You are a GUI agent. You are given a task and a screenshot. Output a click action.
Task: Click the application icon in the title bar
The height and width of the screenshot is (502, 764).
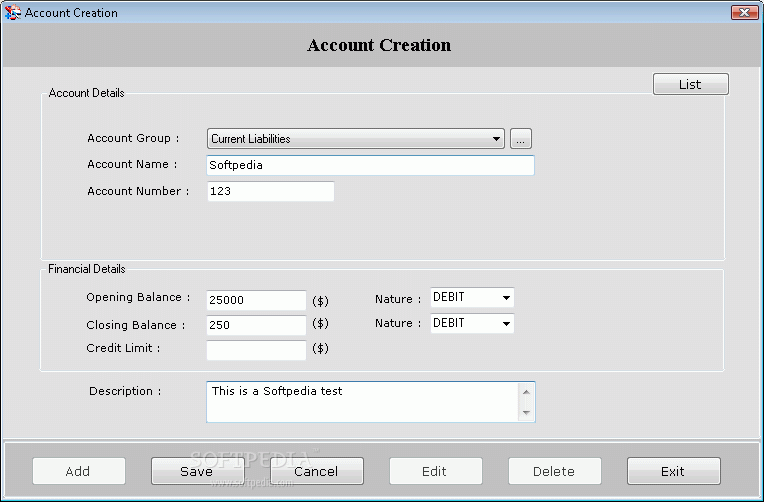[x=13, y=12]
